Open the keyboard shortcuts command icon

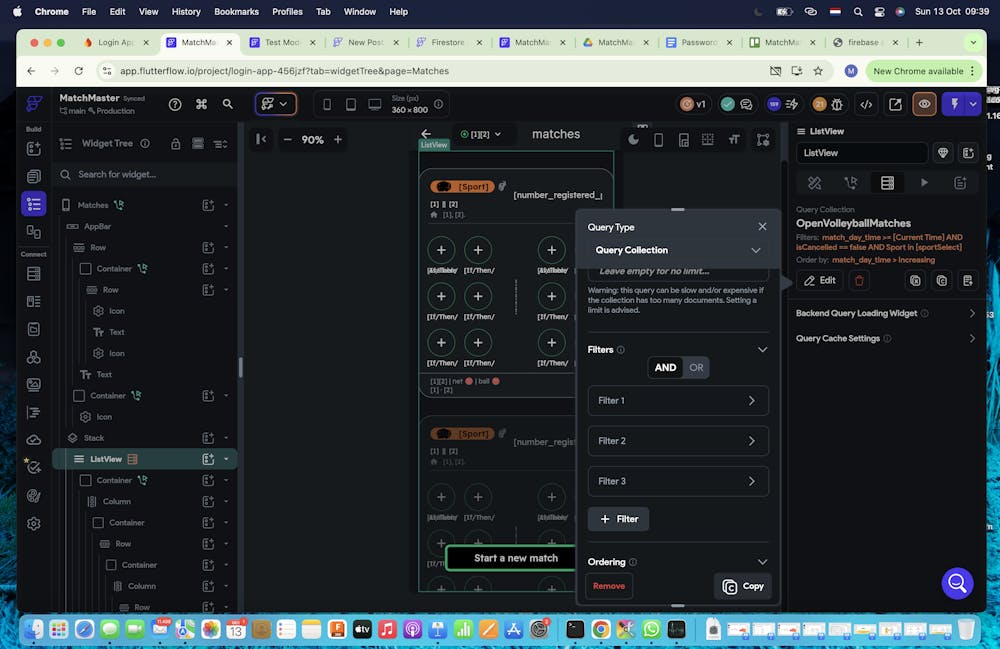coord(202,104)
